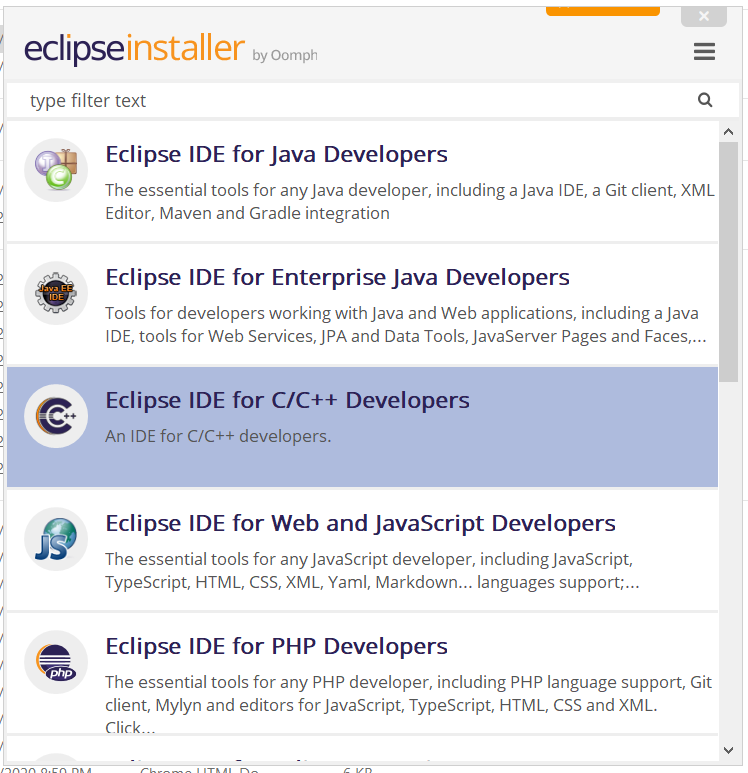Click the JS globe package icon
This screenshot has width=748, height=773.
[x=56, y=539]
